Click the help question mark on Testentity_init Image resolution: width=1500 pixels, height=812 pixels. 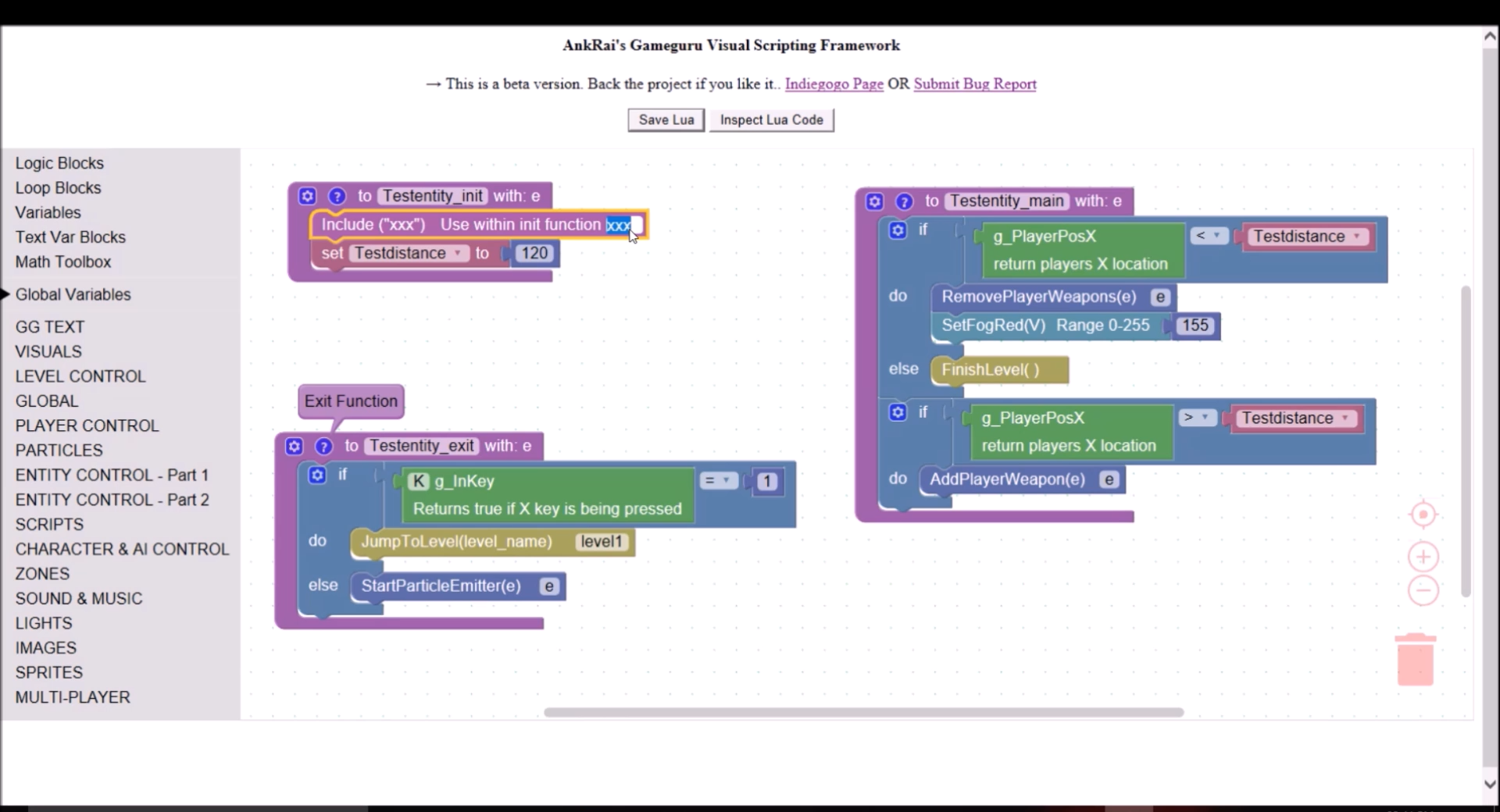pos(337,196)
